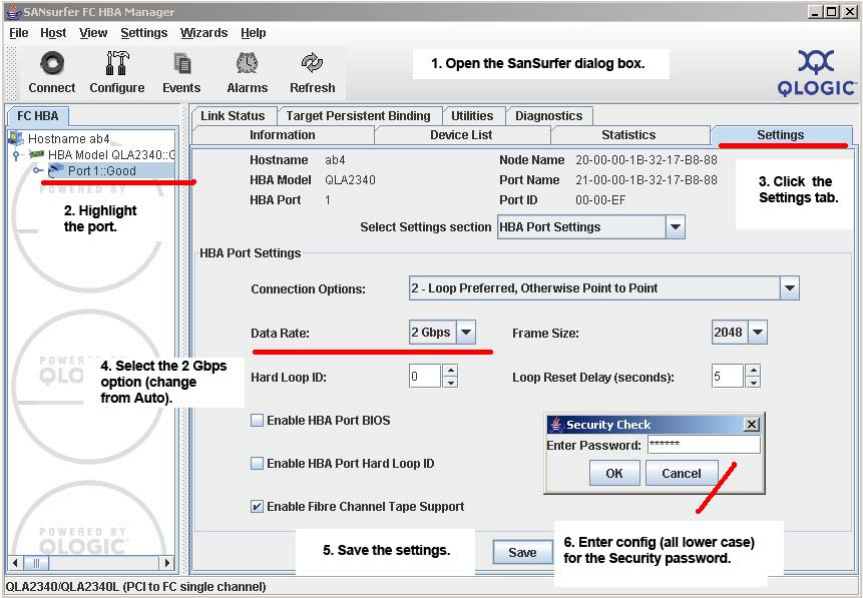
Task: Switch to the Device List tab
Action: tap(461, 135)
